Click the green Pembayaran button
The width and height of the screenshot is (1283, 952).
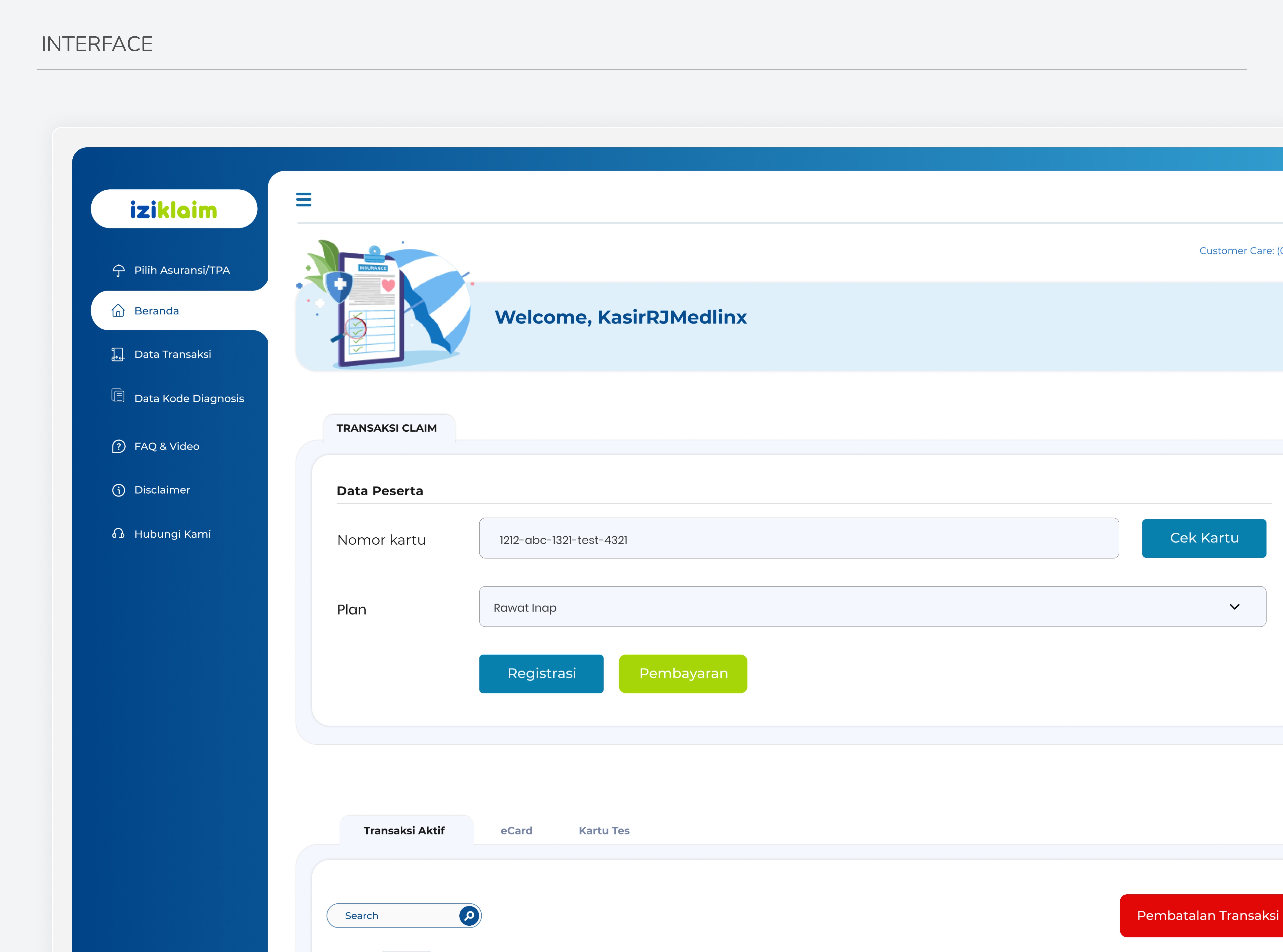coord(683,674)
